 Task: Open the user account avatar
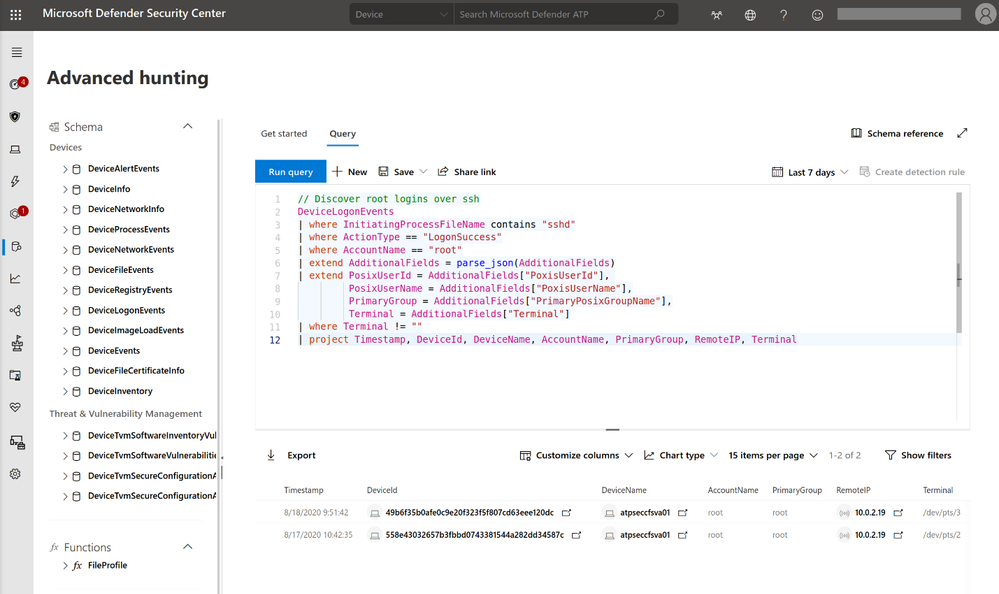986,14
